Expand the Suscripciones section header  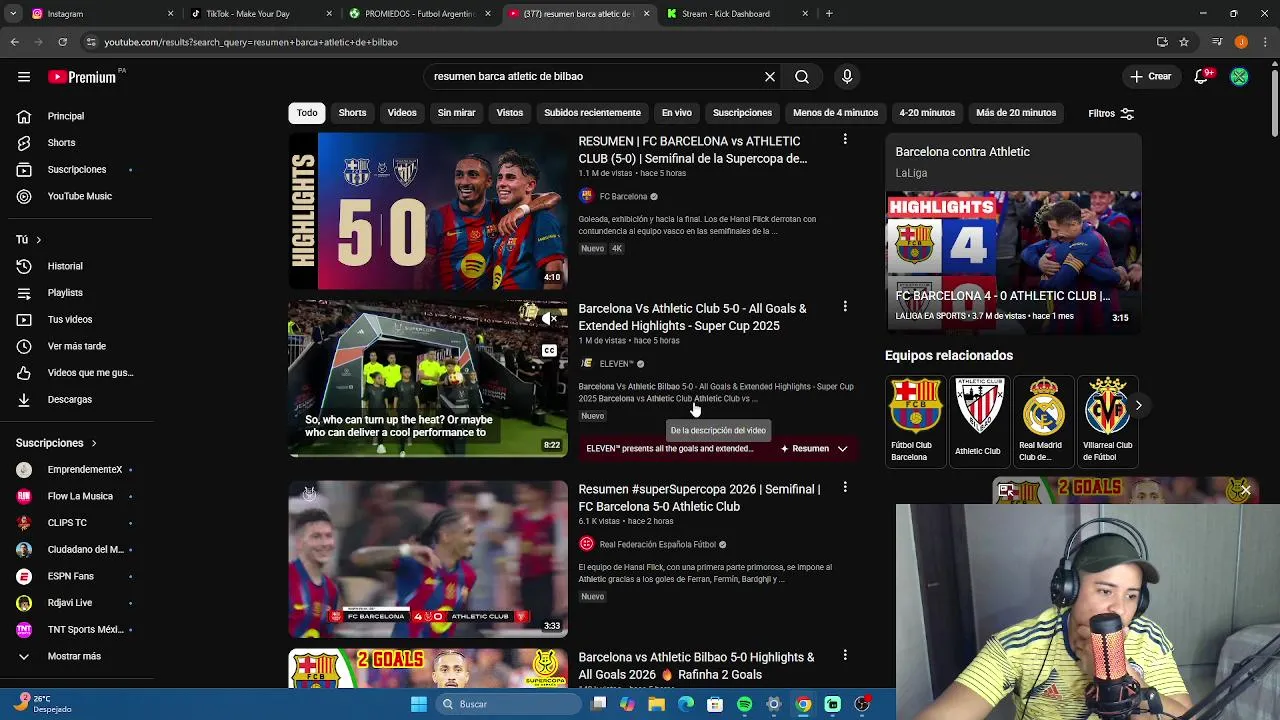pos(56,443)
